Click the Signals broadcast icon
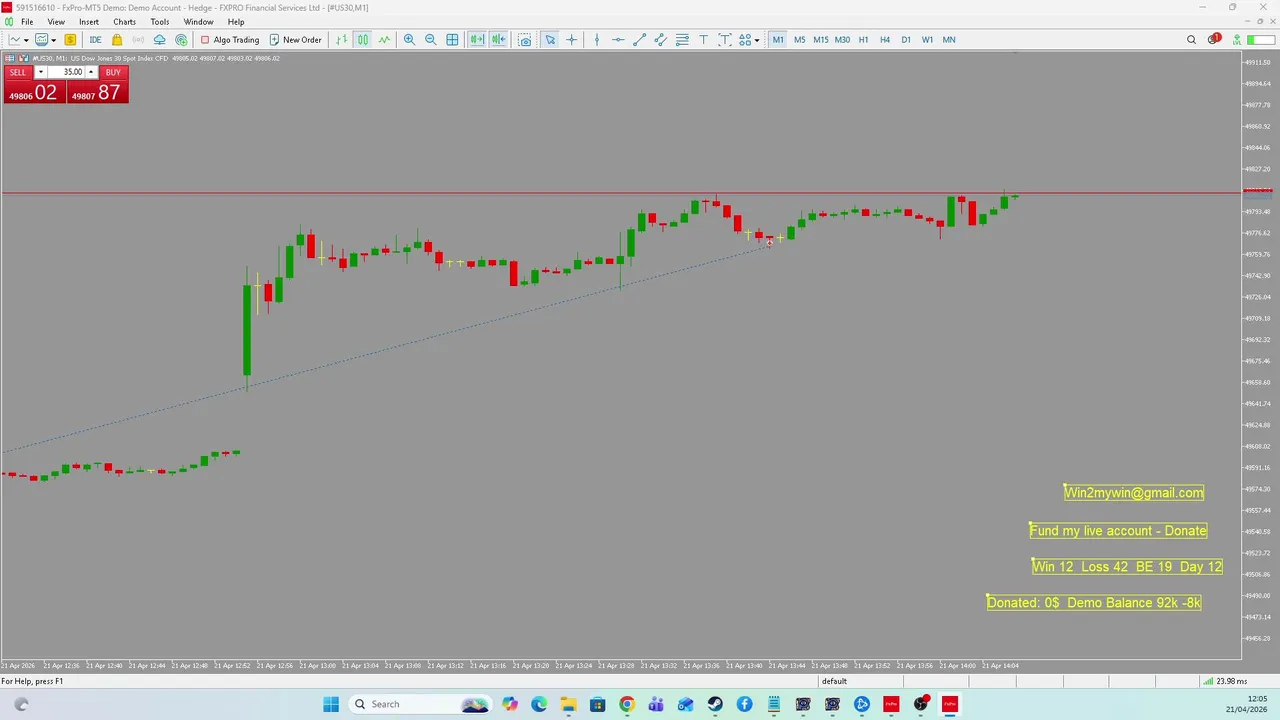 pyautogui.click(x=138, y=40)
